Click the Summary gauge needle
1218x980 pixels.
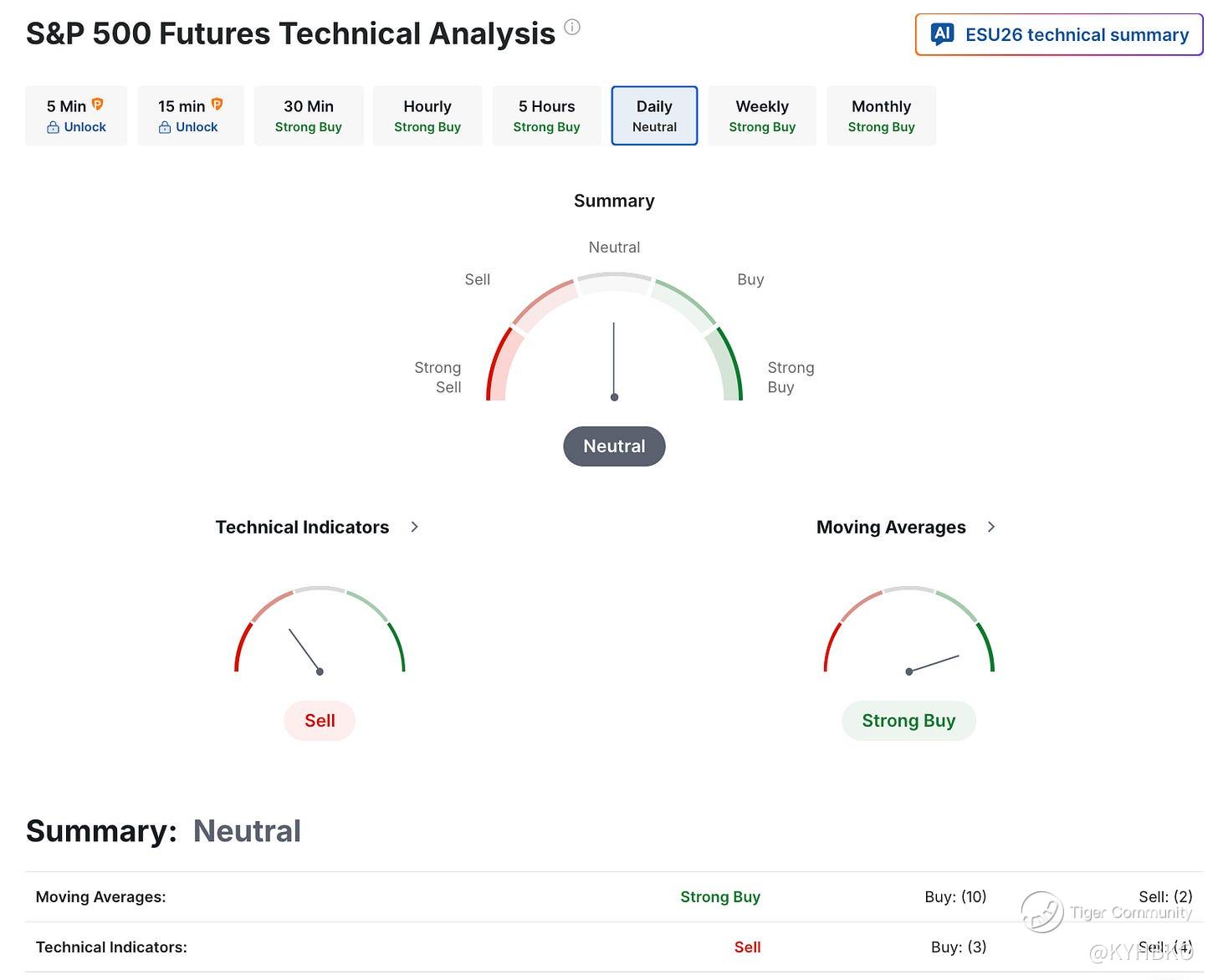614,361
